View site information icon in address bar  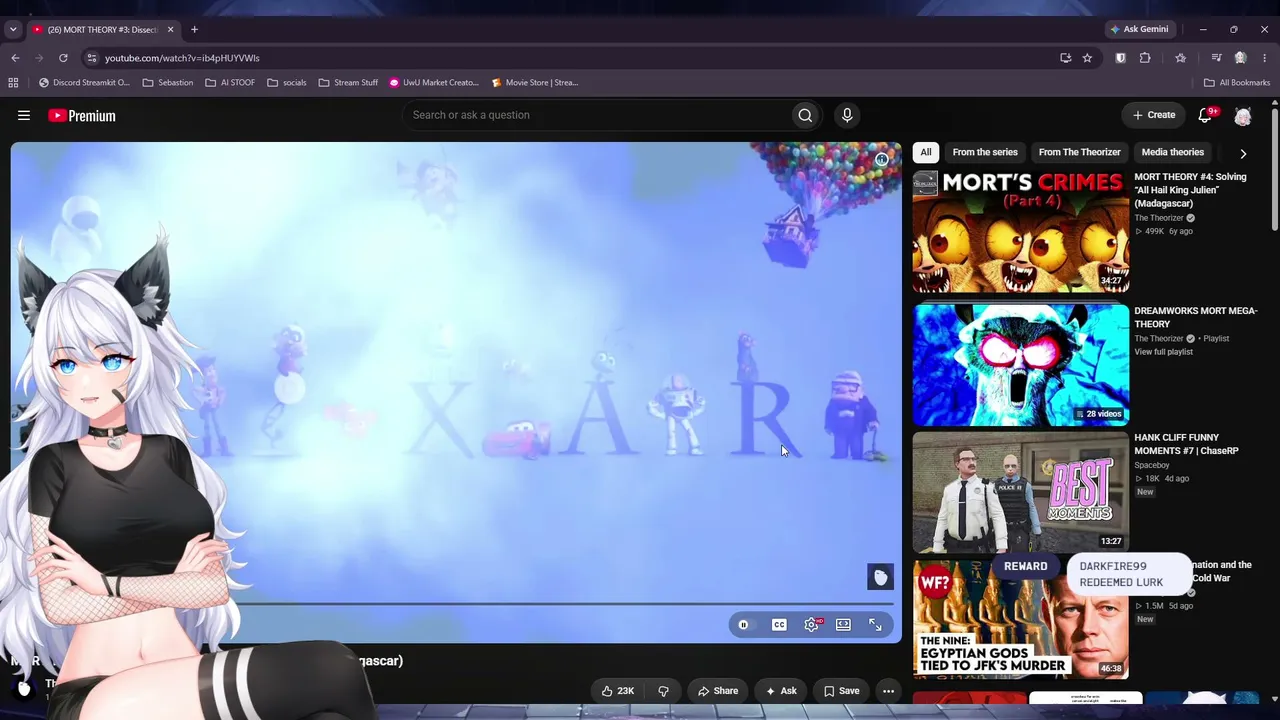[91, 58]
